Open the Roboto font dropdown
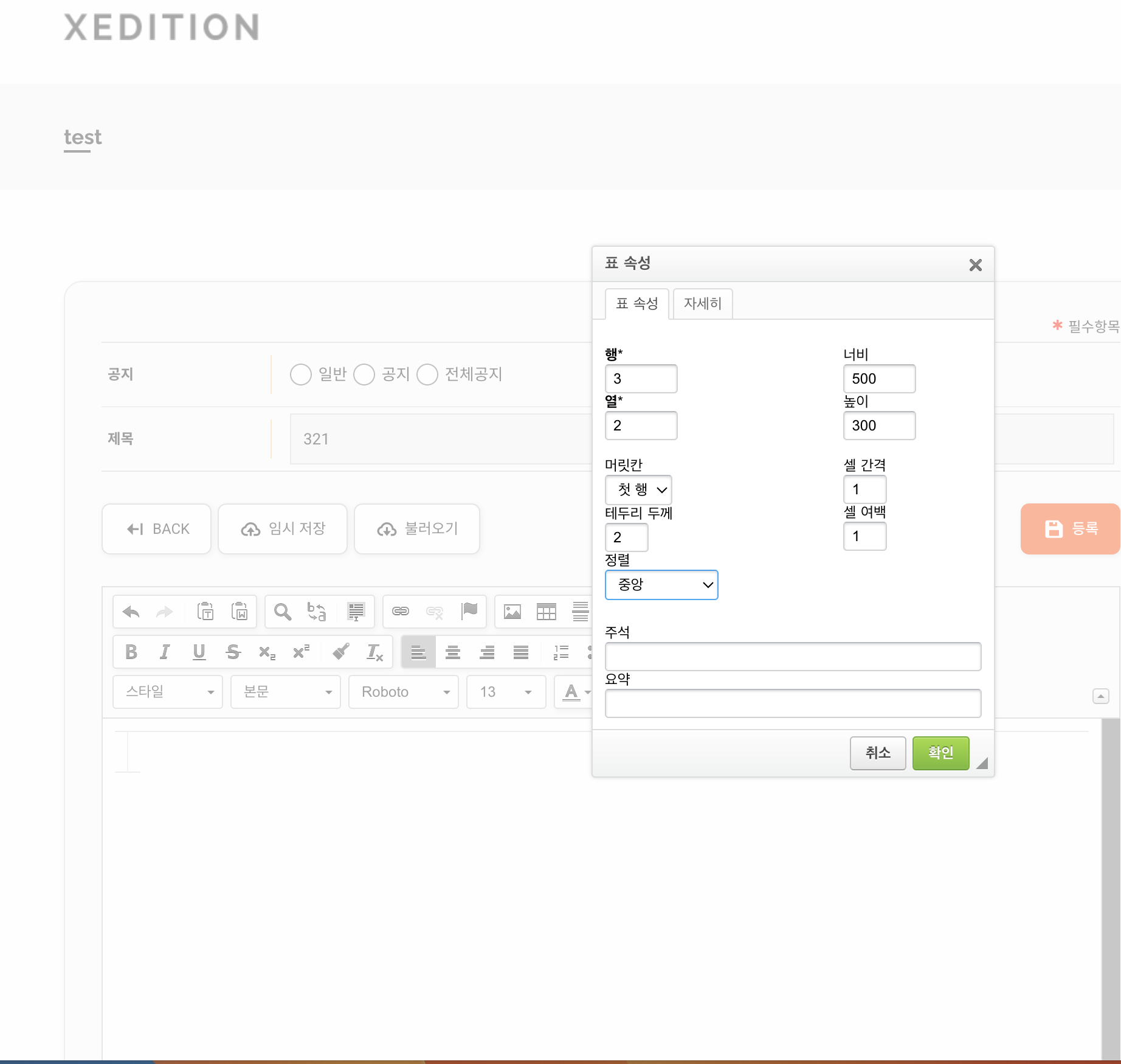 (404, 692)
